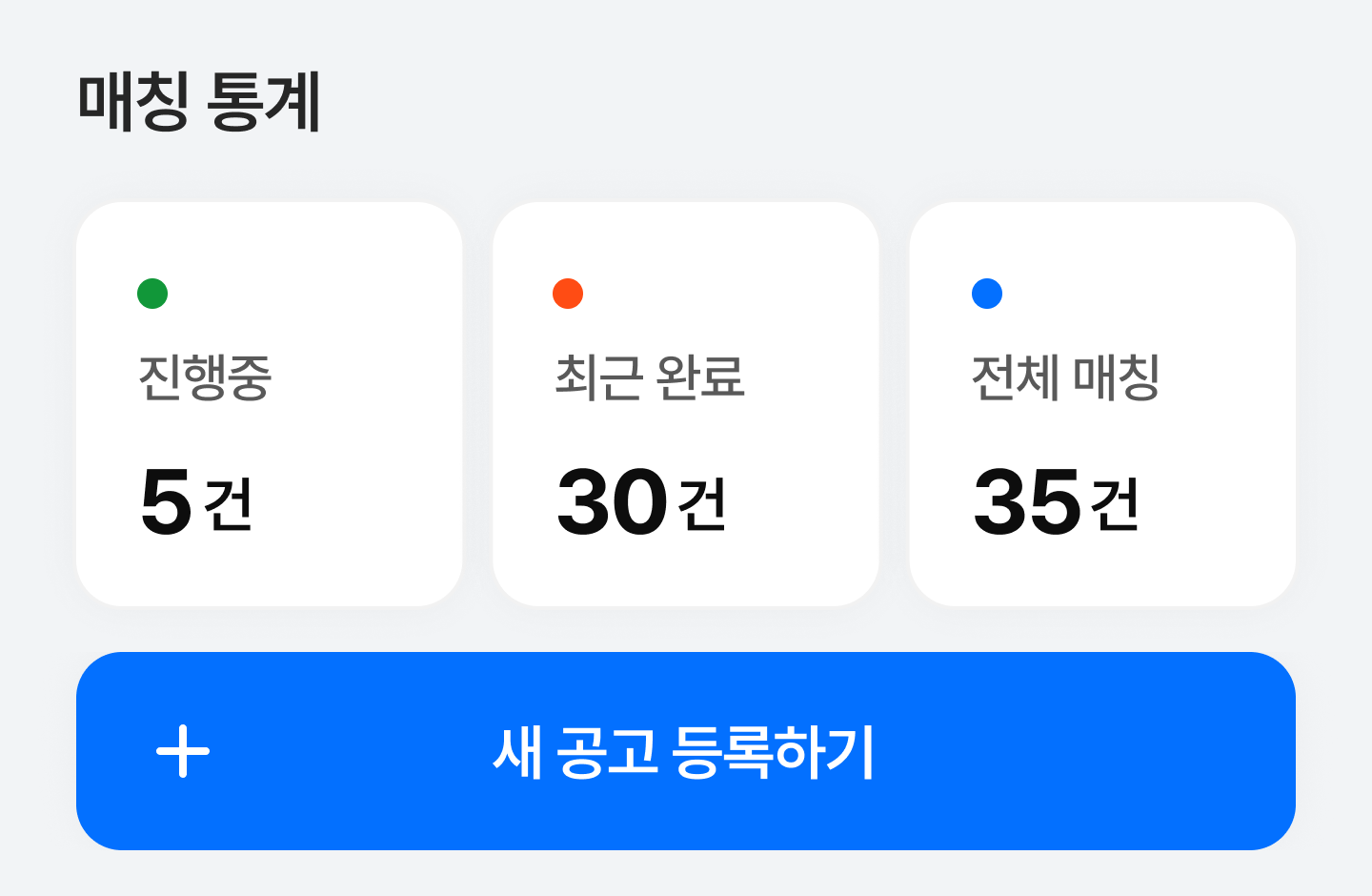Click the orange status dot on 최근 완료 card
The width and height of the screenshot is (1372, 896).
coord(568,294)
